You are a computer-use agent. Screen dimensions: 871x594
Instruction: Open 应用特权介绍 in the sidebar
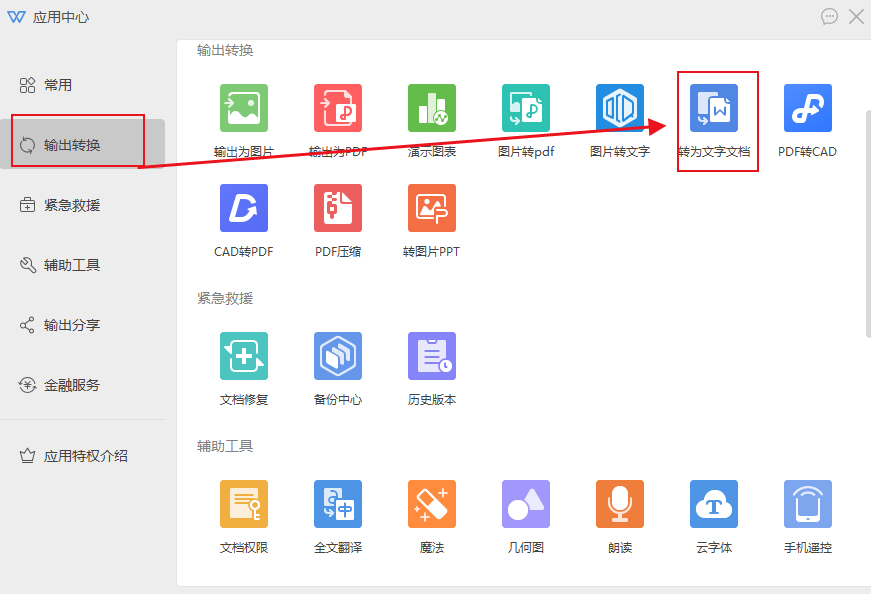[x=82, y=456]
